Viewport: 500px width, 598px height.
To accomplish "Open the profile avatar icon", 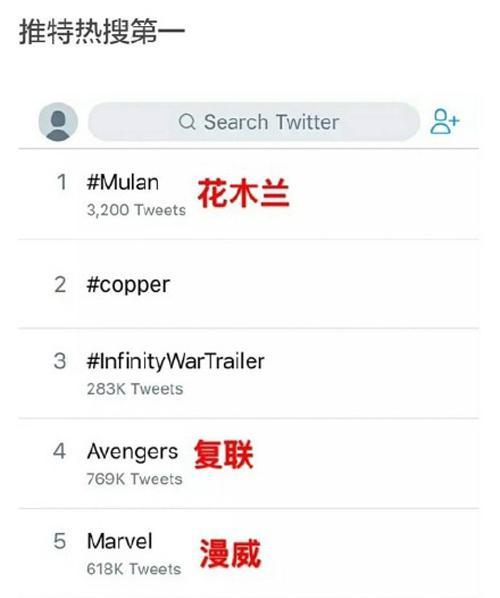I will tap(58, 122).
